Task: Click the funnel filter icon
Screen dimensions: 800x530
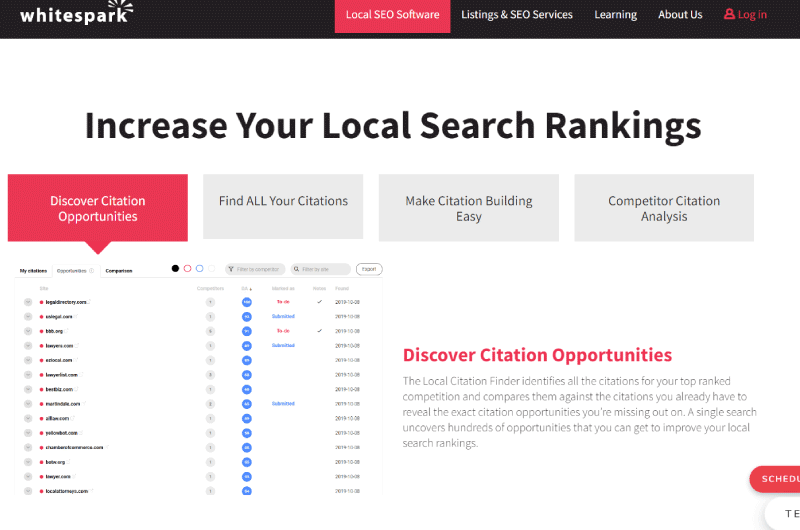Action: coord(231,269)
